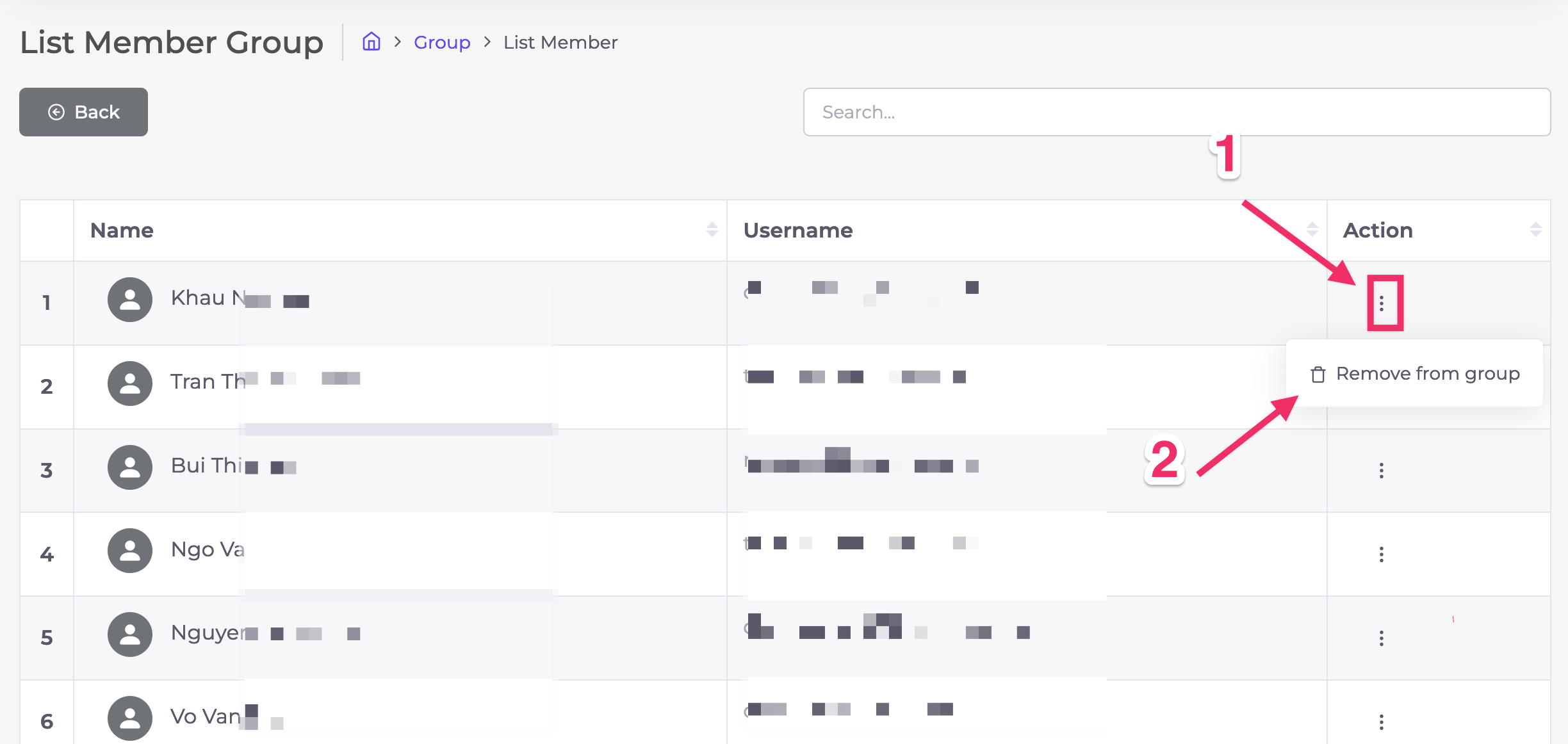Click List Member breadcrumb text
1568x744 pixels.
coord(560,42)
